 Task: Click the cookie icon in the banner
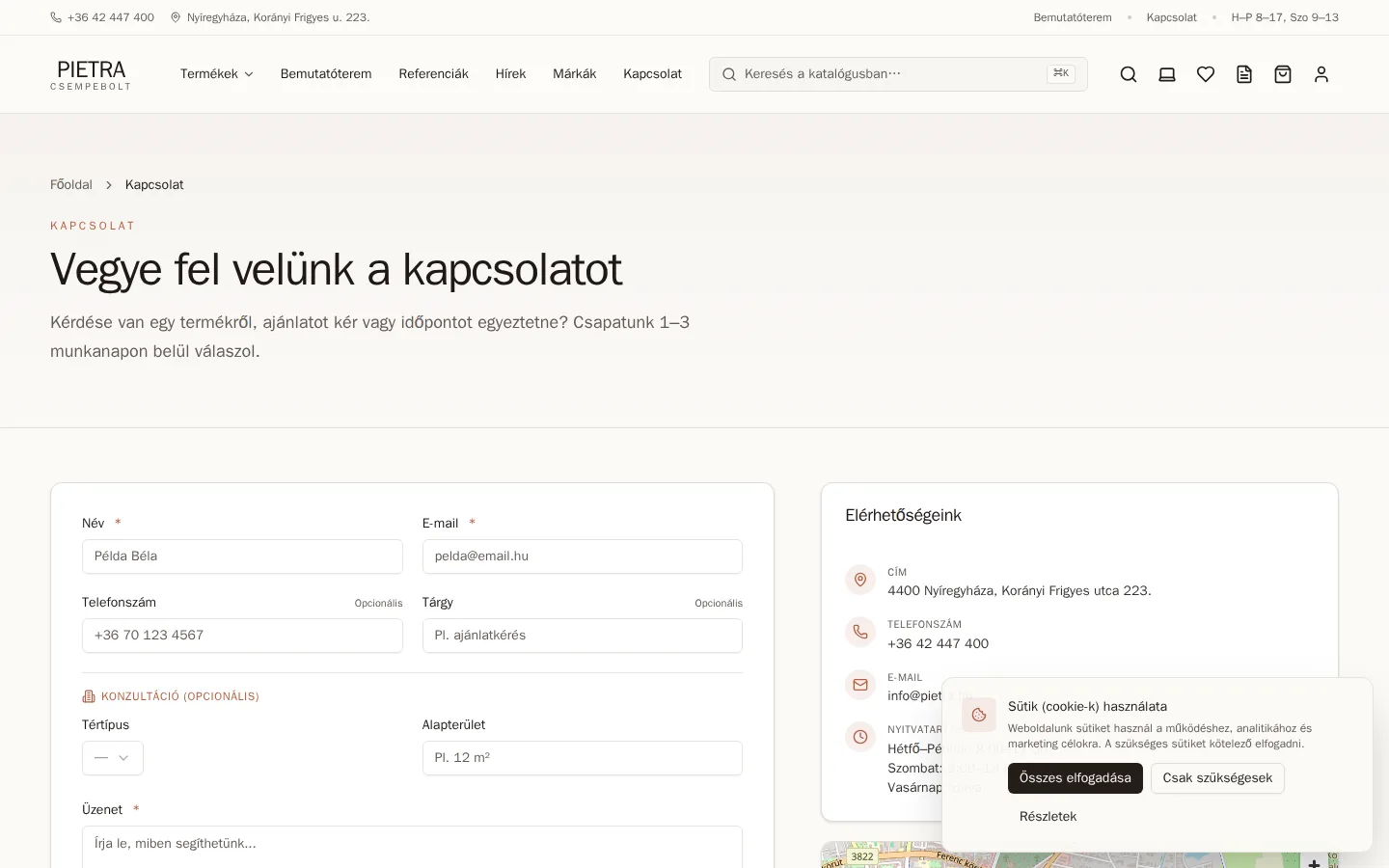tap(979, 715)
